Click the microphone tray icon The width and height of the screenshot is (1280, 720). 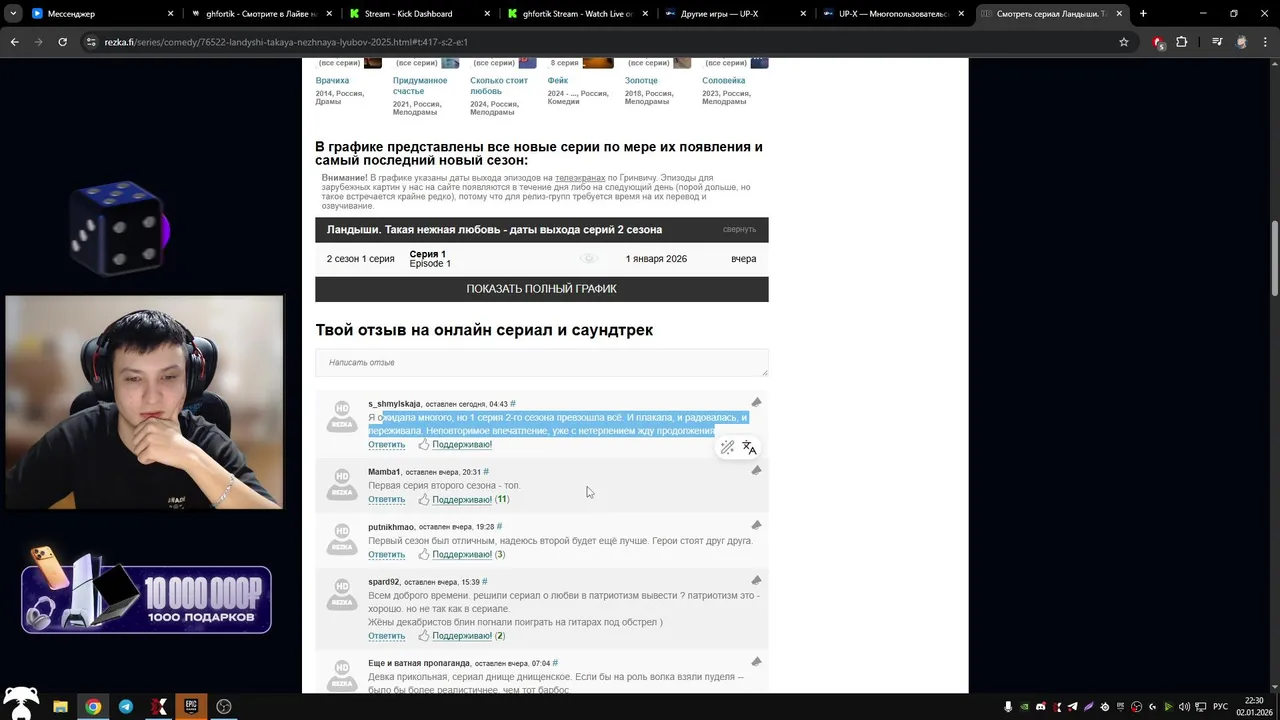[1008, 707]
